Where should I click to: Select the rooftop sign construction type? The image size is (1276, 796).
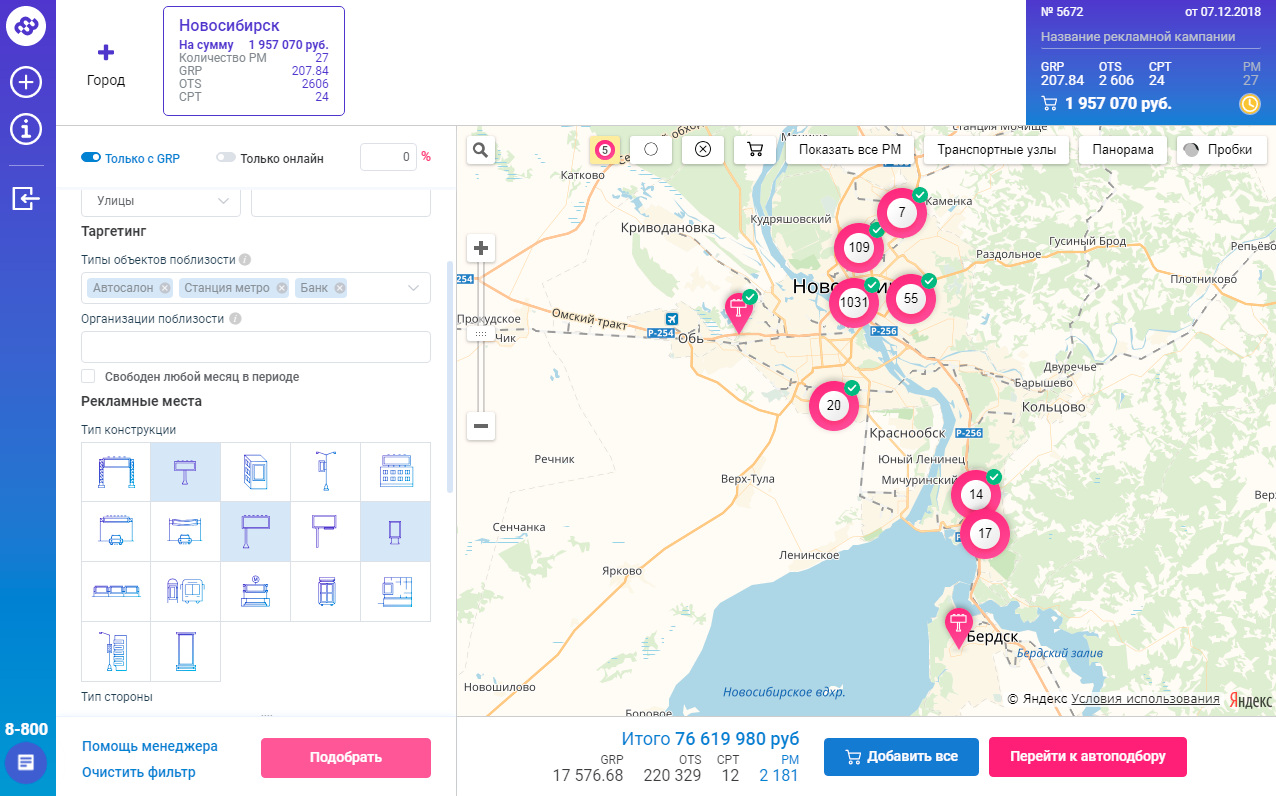(396, 472)
